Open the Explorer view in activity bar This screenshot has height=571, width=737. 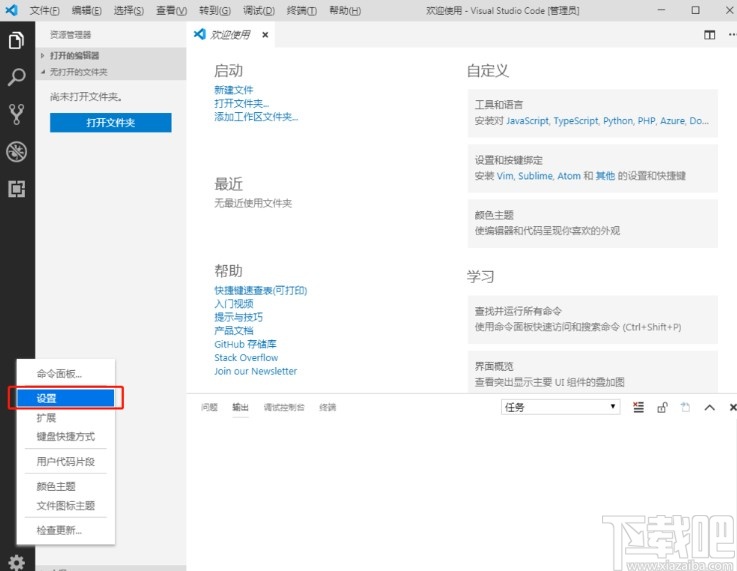click(16, 40)
